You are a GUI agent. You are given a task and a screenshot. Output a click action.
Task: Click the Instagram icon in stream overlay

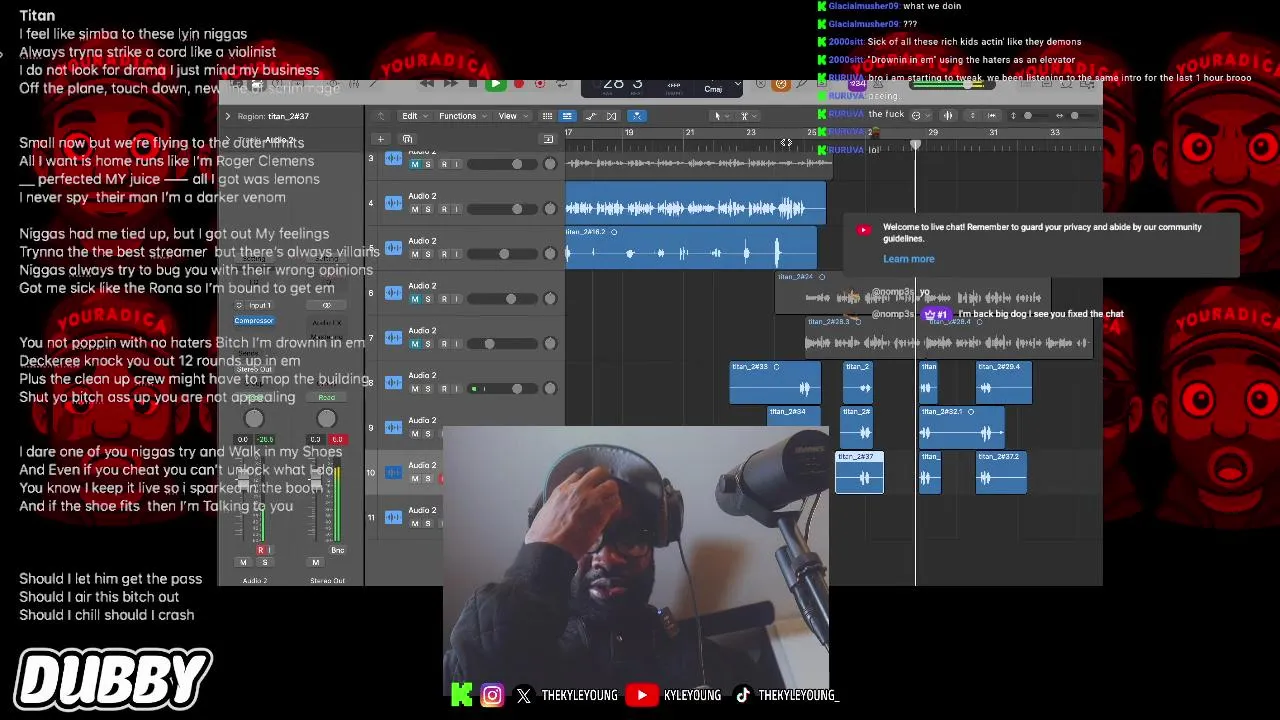coord(492,695)
